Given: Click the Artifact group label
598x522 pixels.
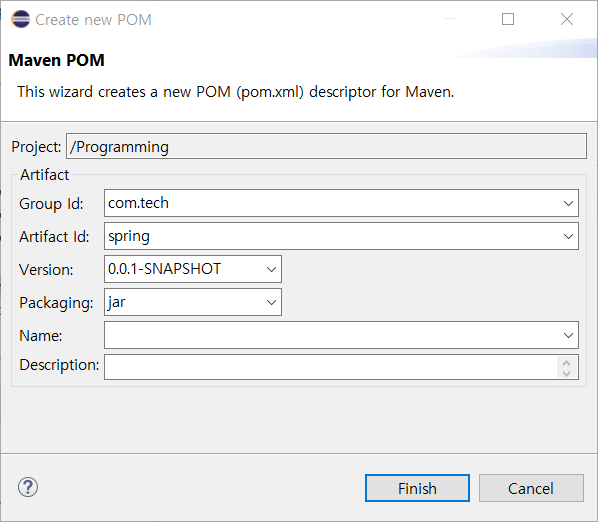Looking at the screenshot, I should point(45,175).
